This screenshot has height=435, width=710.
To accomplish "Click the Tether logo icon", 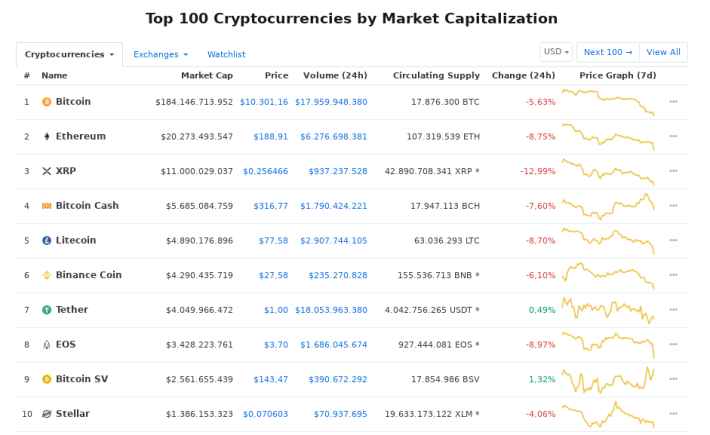I will coord(47,310).
